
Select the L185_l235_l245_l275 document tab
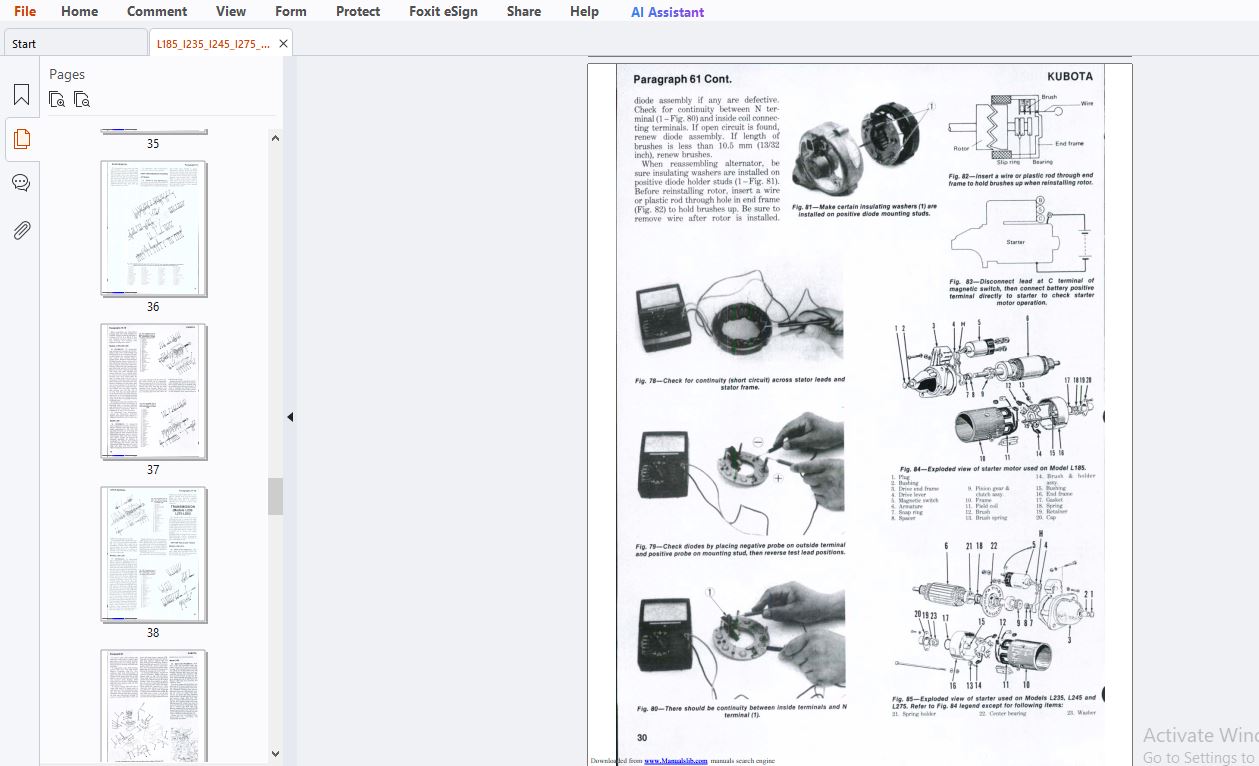pyautogui.click(x=213, y=44)
